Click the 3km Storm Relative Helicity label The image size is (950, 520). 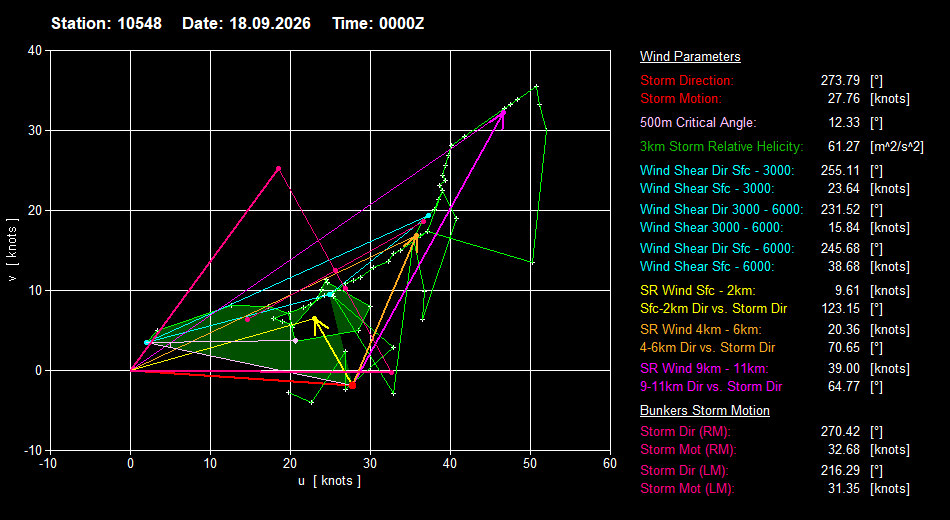722,147
